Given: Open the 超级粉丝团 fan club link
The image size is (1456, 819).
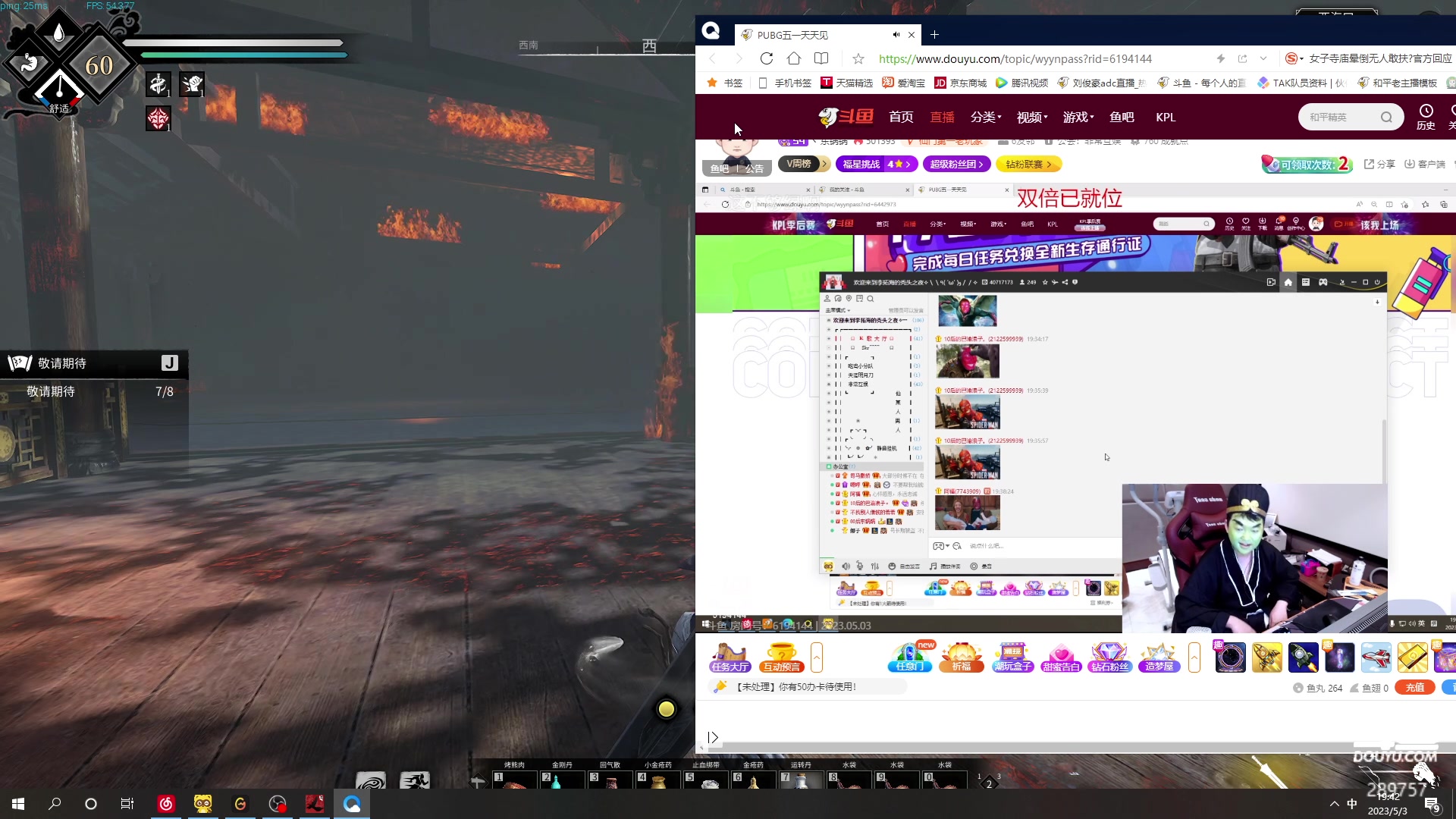Looking at the screenshot, I should tap(957, 164).
